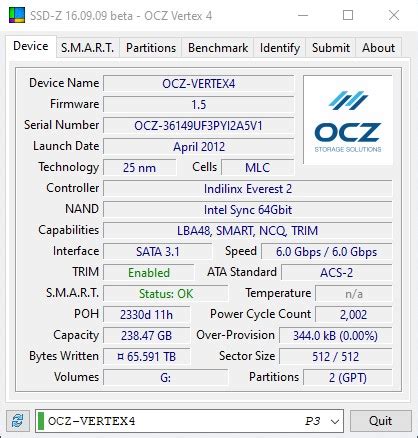Switch to the S.M.A.R.T. tab
This screenshot has height=438, width=418.
coord(87,48)
